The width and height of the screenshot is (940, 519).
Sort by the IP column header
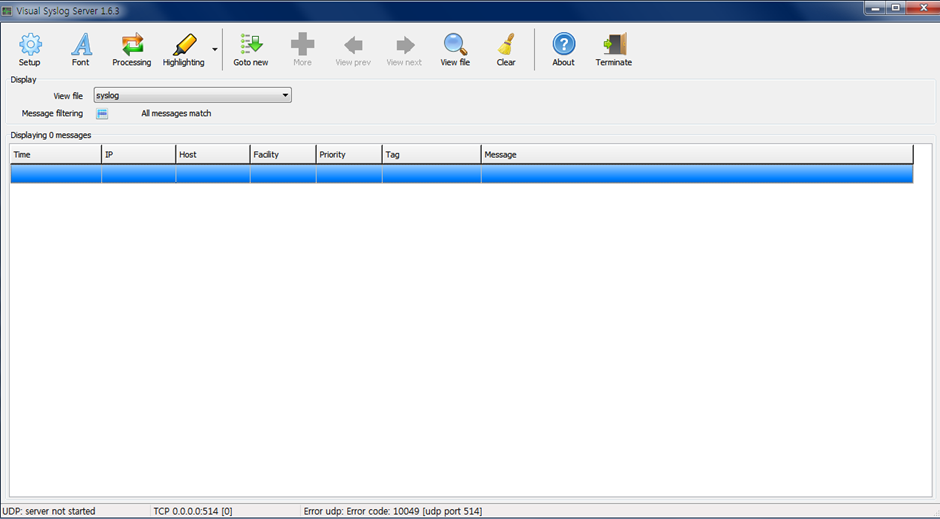(x=138, y=155)
